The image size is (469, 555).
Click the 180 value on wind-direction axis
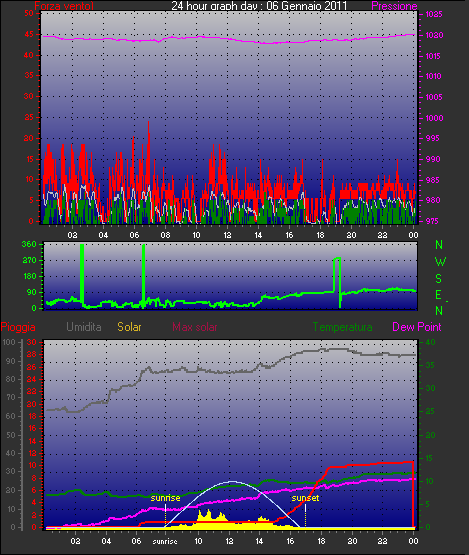coord(30,276)
